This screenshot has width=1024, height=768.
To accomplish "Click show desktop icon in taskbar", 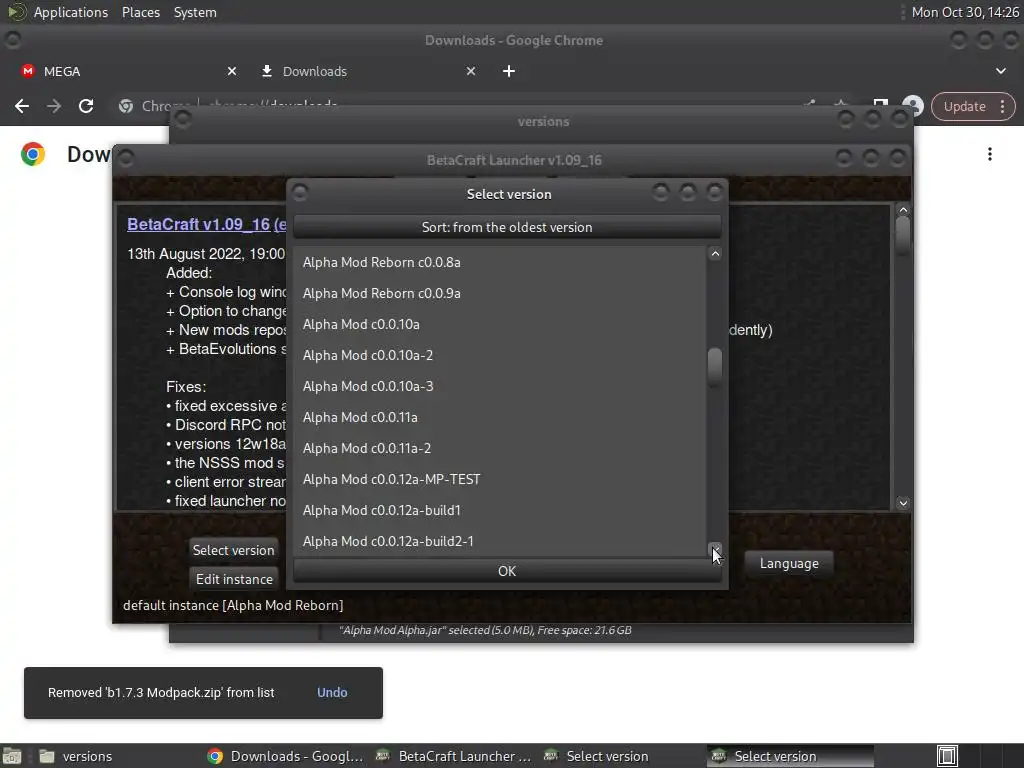I will (x=12, y=756).
